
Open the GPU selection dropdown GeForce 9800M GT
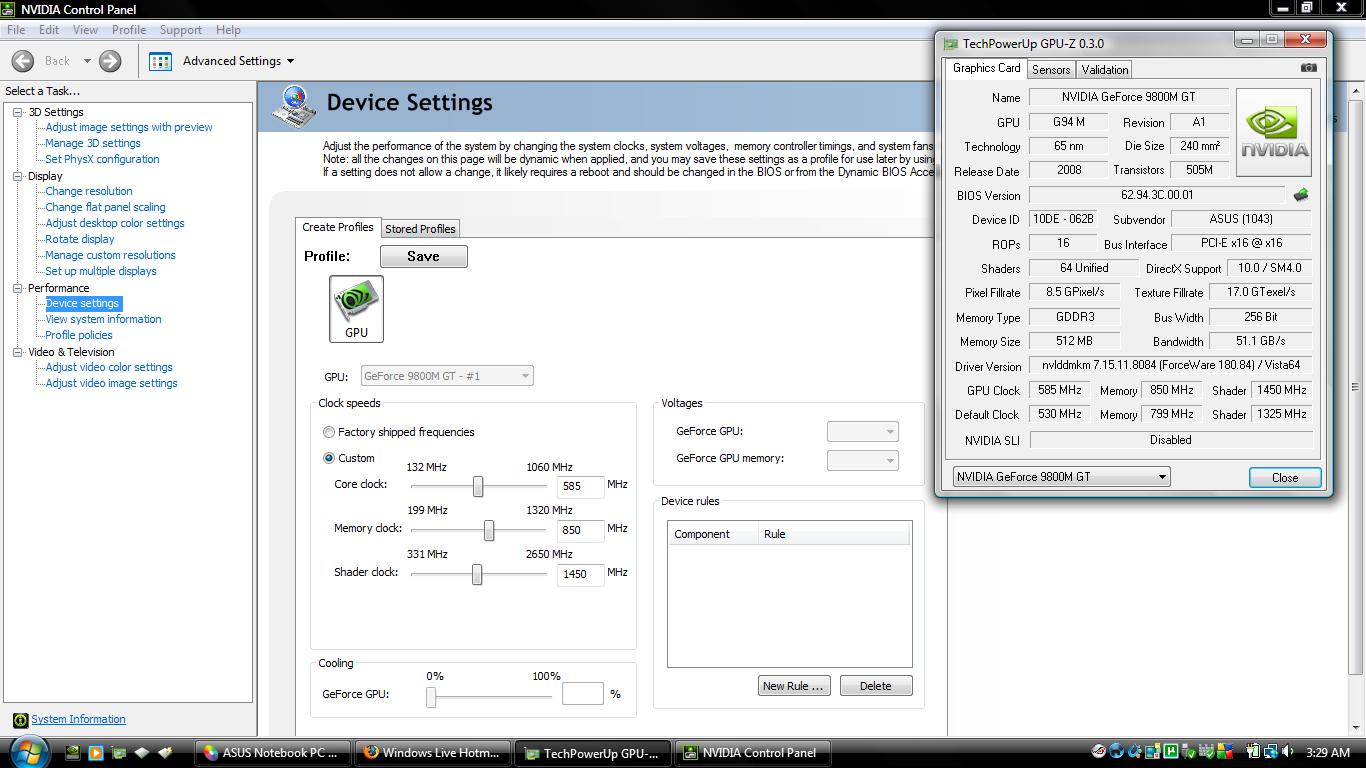pyautogui.click(x=446, y=376)
